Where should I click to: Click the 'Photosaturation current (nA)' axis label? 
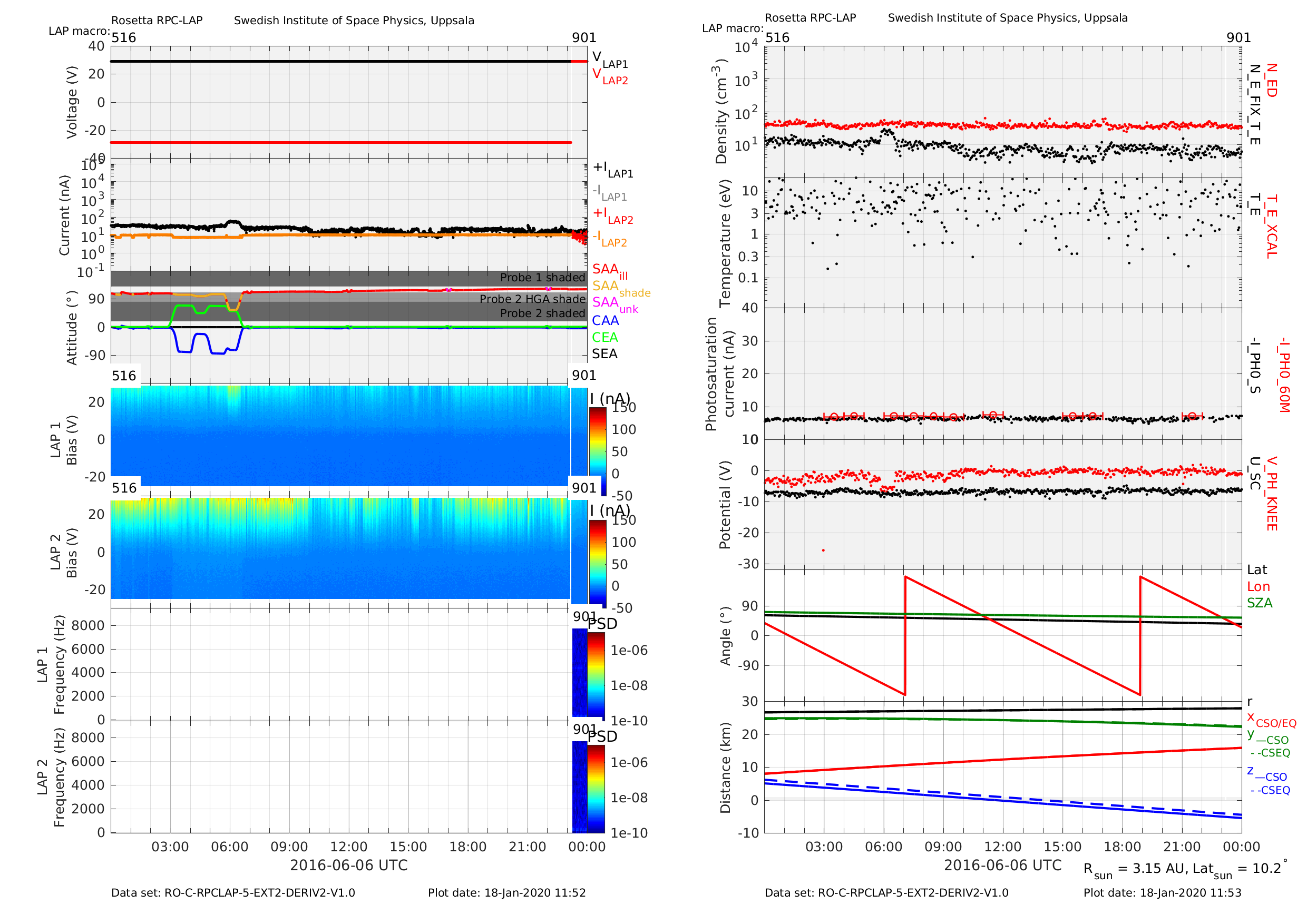(719, 374)
